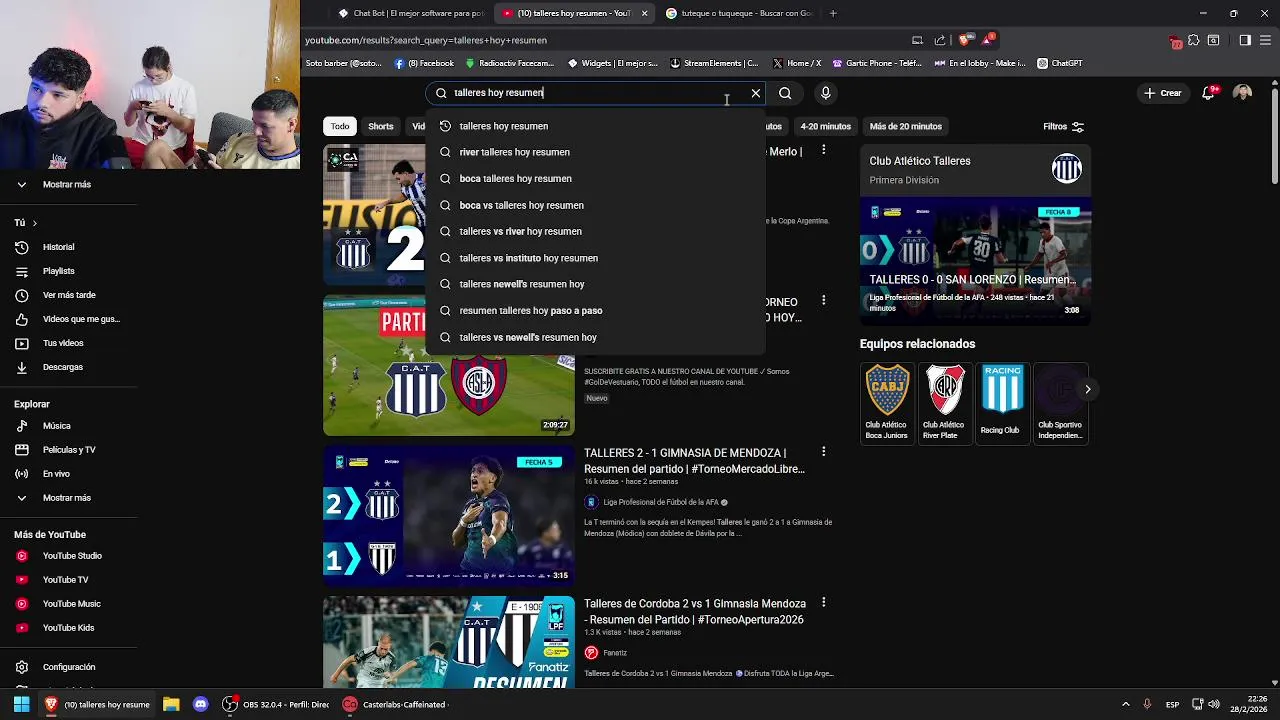Open Ver más tarde in the sidebar
This screenshot has height=720, width=1280.
coord(68,295)
